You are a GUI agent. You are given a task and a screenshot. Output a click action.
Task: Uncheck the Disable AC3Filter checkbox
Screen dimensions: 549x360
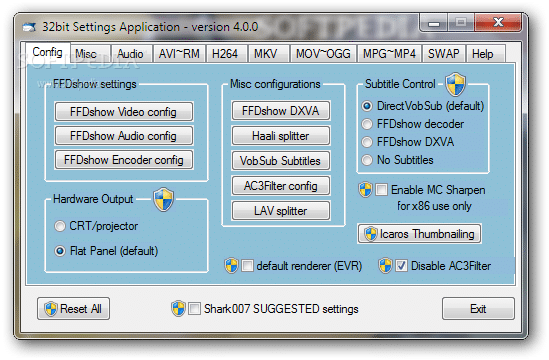tap(401, 265)
